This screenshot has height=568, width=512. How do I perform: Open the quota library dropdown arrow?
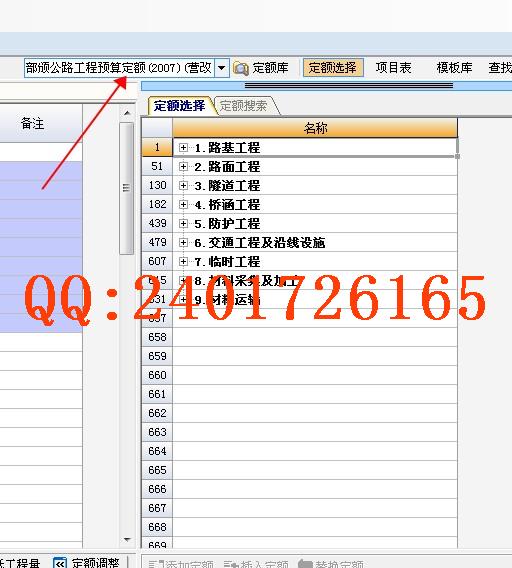pyautogui.click(x=221, y=68)
